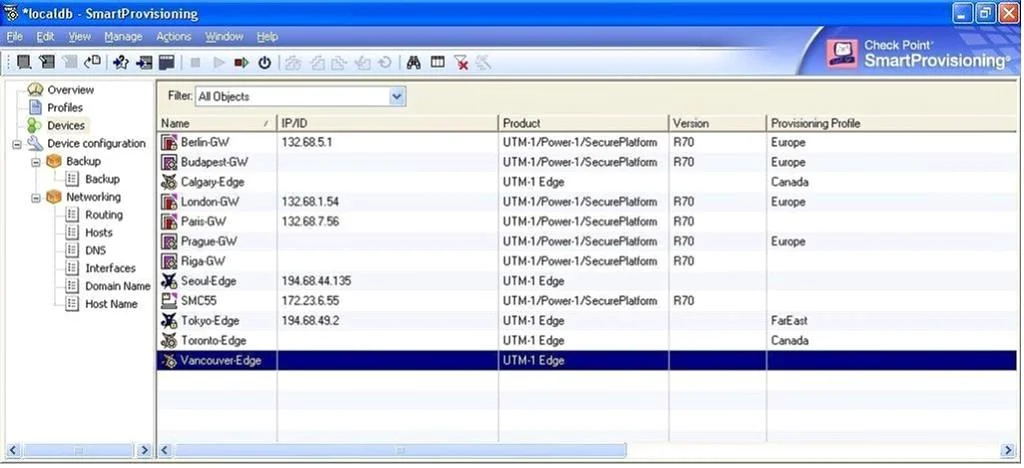Click the Calgary-Edge device icon
Screen dimensions: 1024x468
(170, 182)
